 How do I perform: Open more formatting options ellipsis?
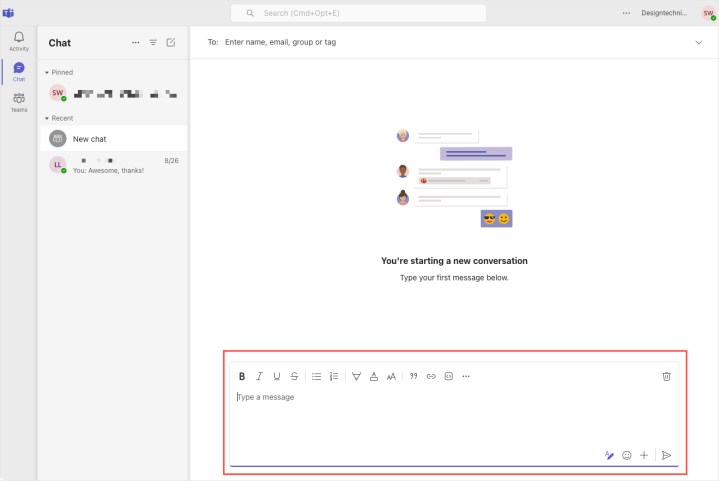click(466, 376)
